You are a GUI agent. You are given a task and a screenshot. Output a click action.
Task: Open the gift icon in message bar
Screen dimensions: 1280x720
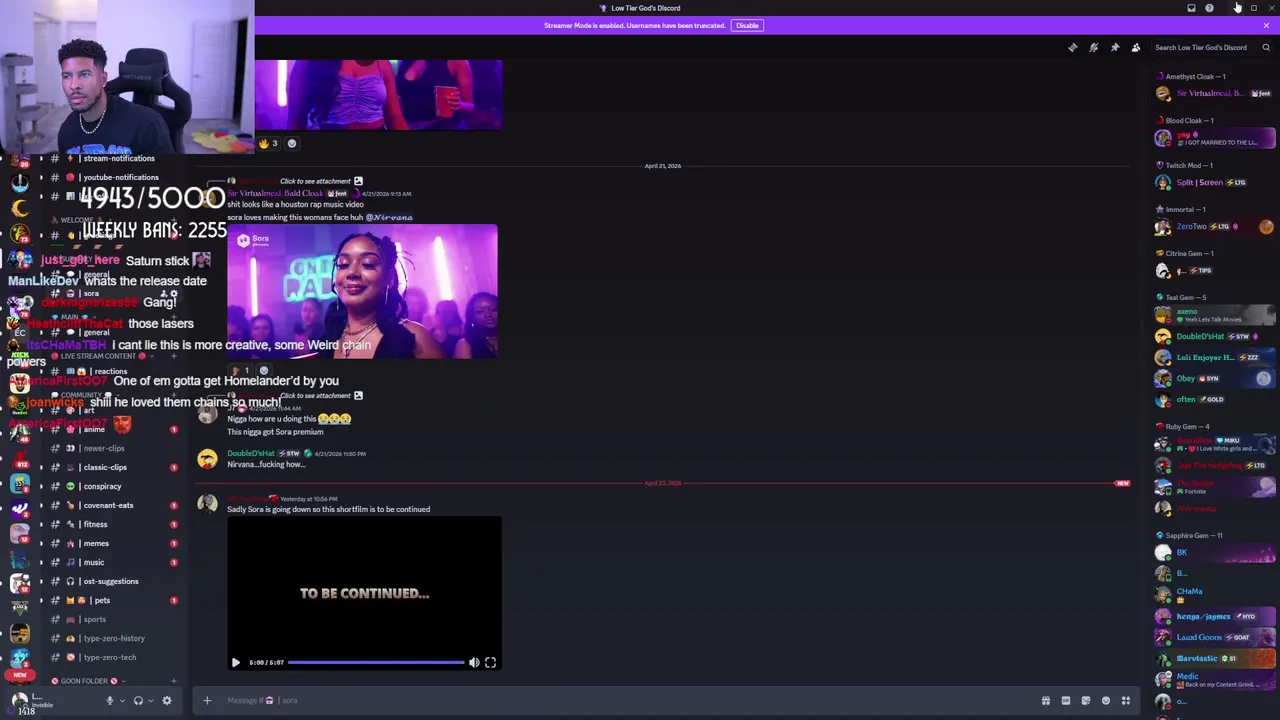point(1046,700)
